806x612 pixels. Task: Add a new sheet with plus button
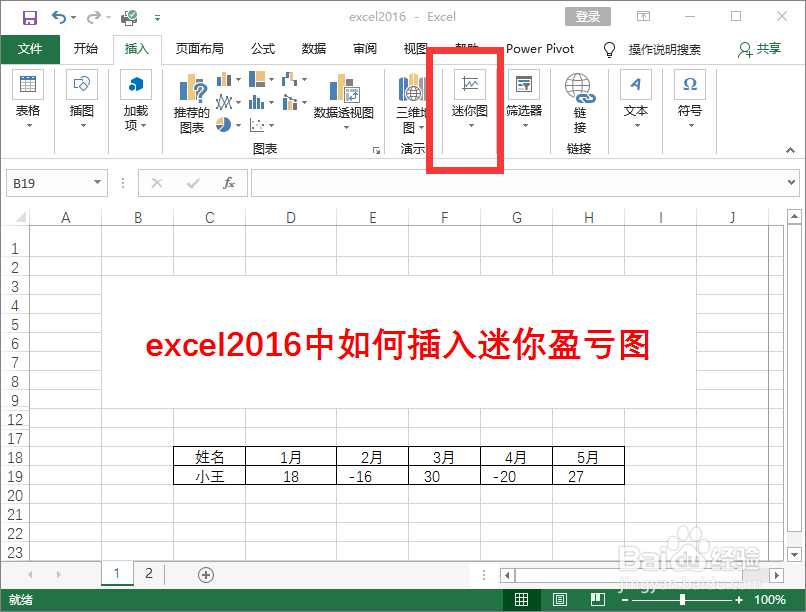pos(206,574)
